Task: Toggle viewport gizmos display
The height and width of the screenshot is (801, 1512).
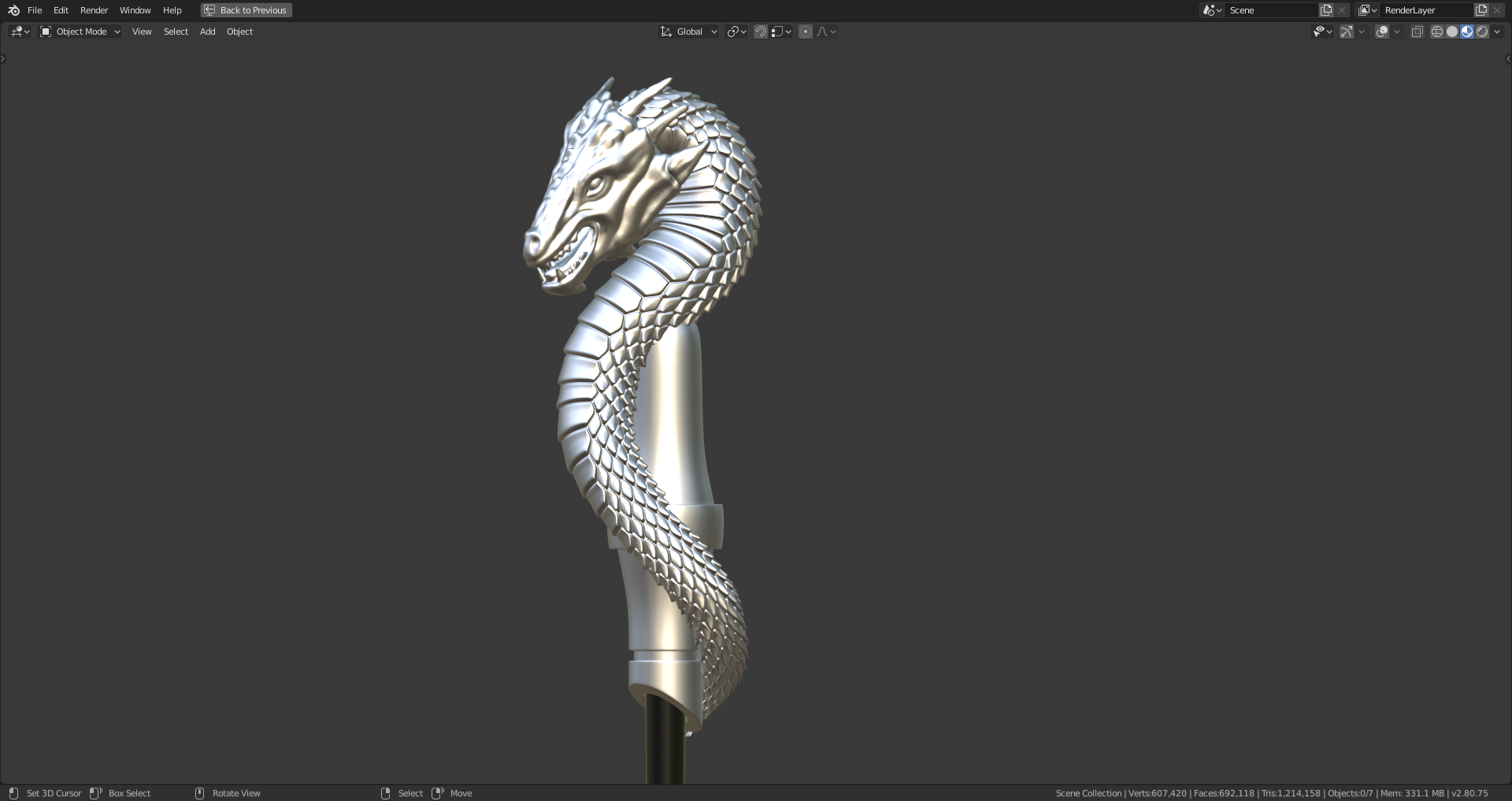Action: pyautogui.click(x=1347, y=32)
